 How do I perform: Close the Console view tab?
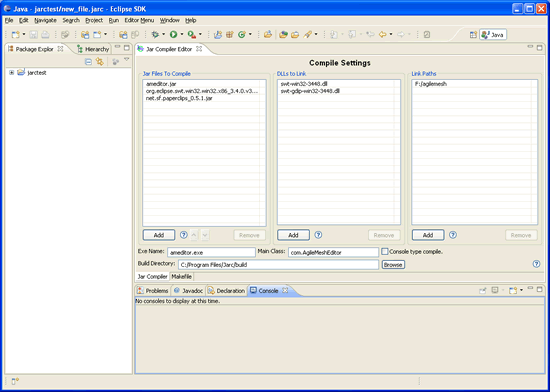coord(285,290)
